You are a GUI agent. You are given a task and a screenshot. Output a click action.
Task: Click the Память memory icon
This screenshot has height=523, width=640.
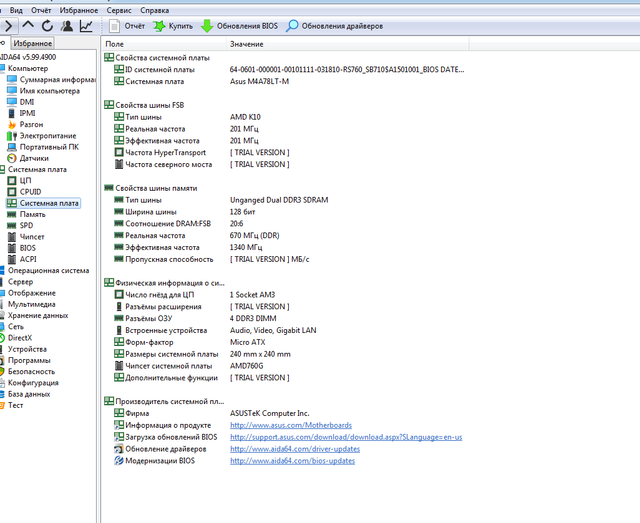pos(12,214)
